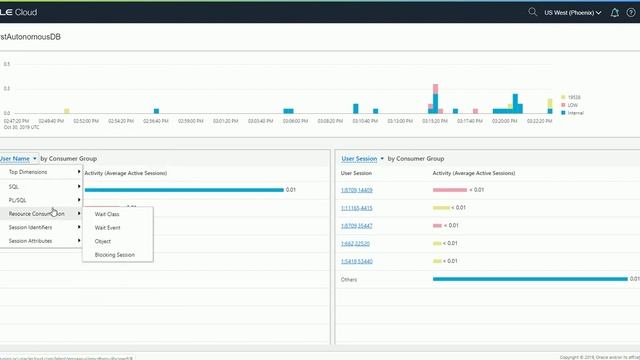Select the Resource Consumption menu entry
Screen dimensions: 640x360
41,213
